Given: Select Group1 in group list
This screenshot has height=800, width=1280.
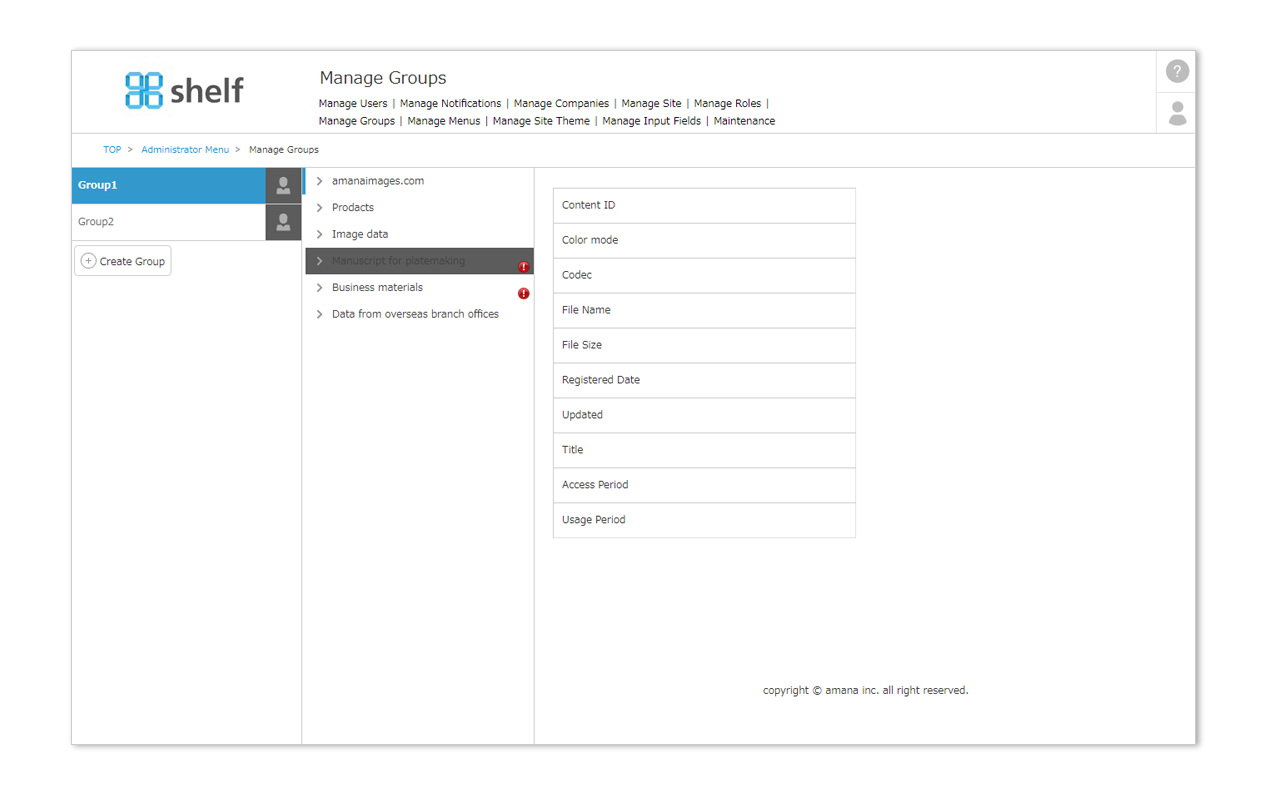Looking at the screenshot, I should [169, 185].
